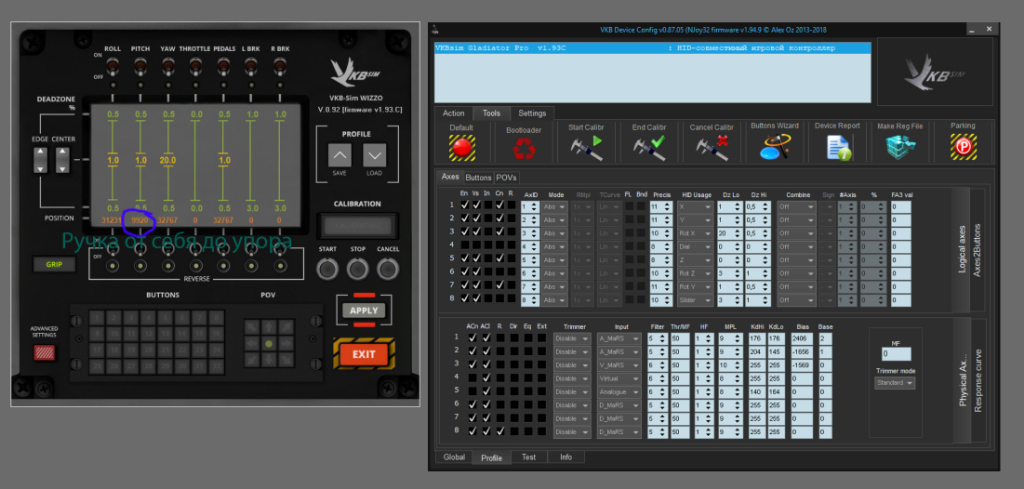Click the red Advanced Settings button in WIZZO
Image resolution: width=1024 pixels, height=489 pixels.
point(45,353)
